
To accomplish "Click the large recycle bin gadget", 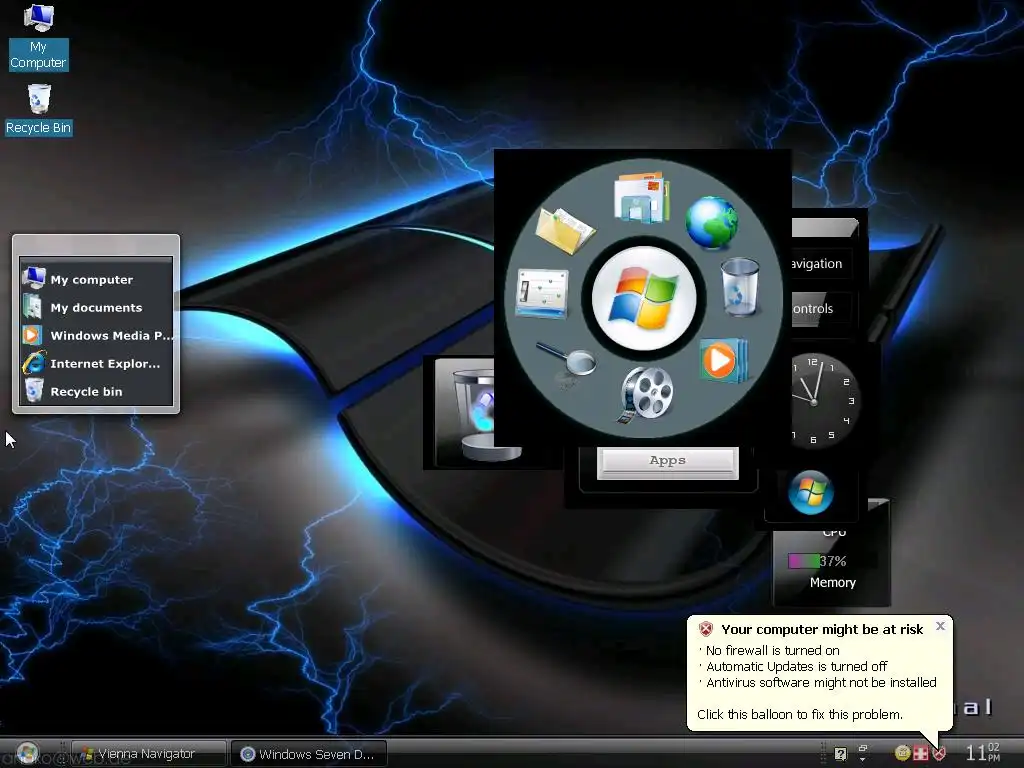I will (x=465, y=412).
